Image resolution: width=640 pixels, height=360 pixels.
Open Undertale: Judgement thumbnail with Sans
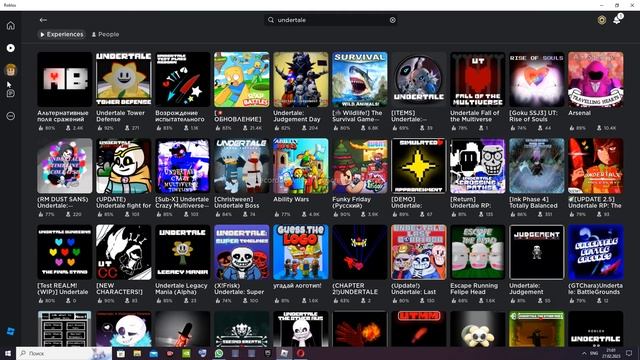coord(537,252)
